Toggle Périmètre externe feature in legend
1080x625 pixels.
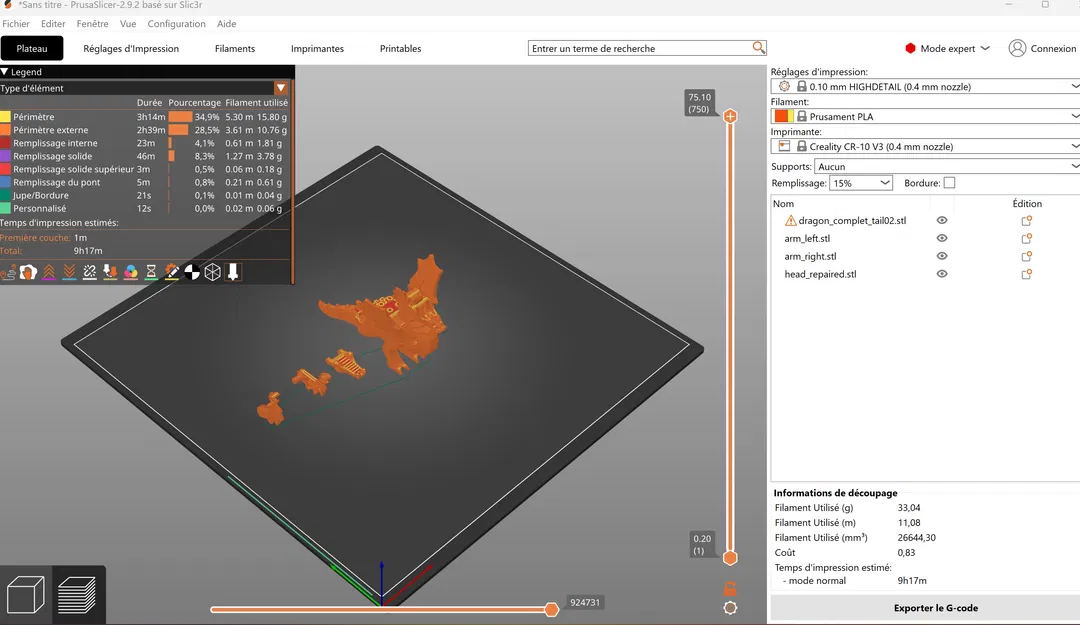[145, 130]
